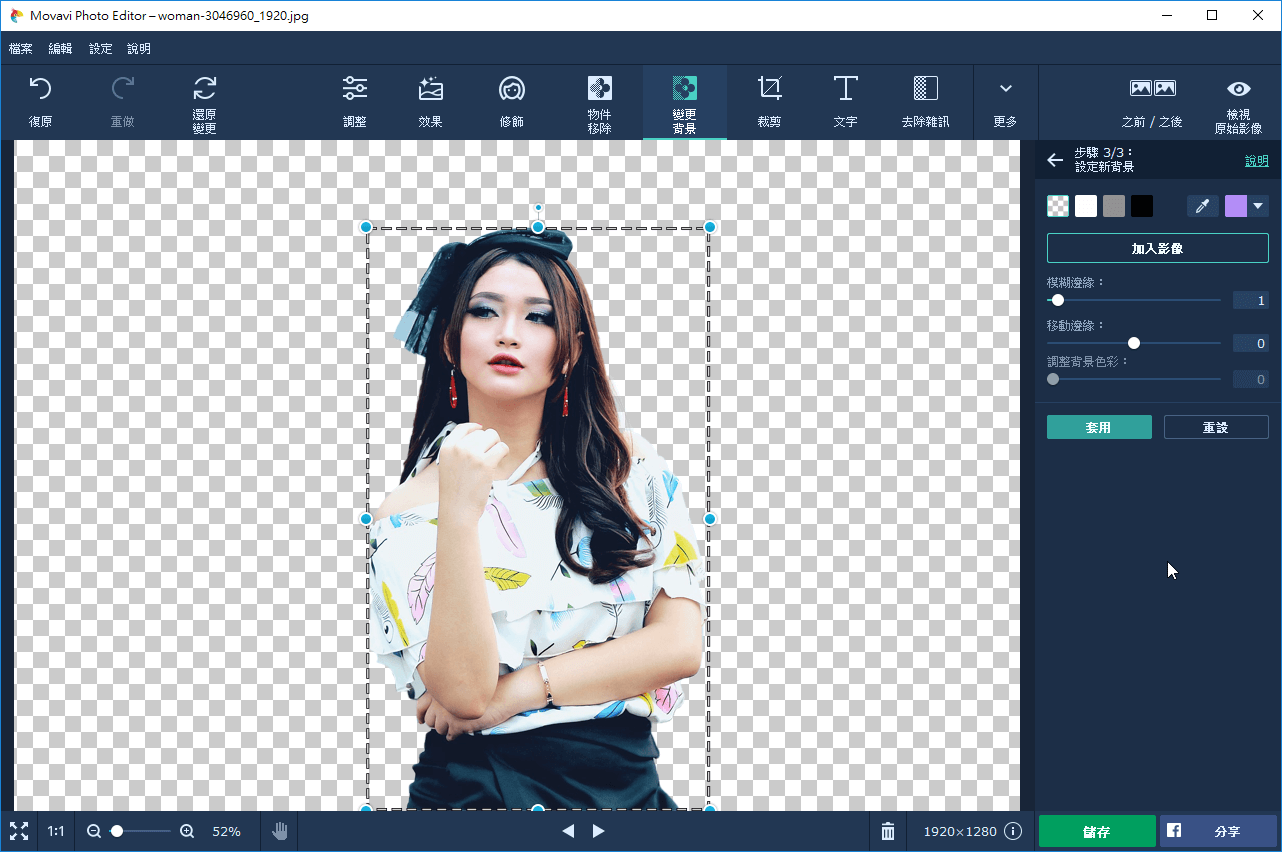Screen dimensions: 1282x852
Task: Toggle 檢視原始影像 view original eye icon
Action: [x=1238, y=90]
